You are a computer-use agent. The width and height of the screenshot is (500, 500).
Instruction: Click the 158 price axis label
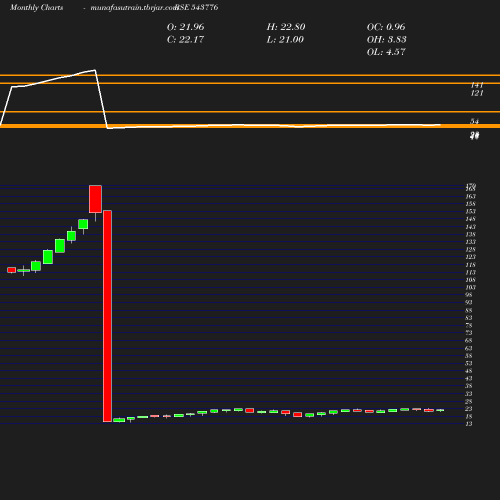pyautogui.click(x=471, y=204)
